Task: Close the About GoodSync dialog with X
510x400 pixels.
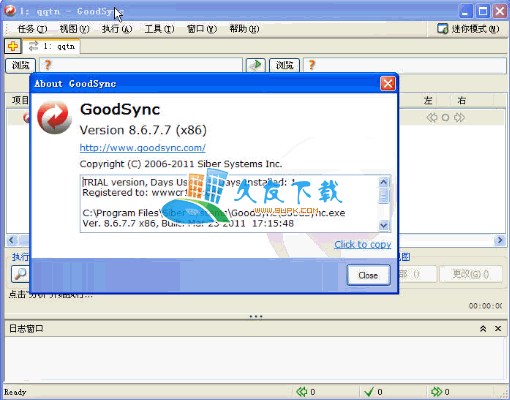Action: 388,84
